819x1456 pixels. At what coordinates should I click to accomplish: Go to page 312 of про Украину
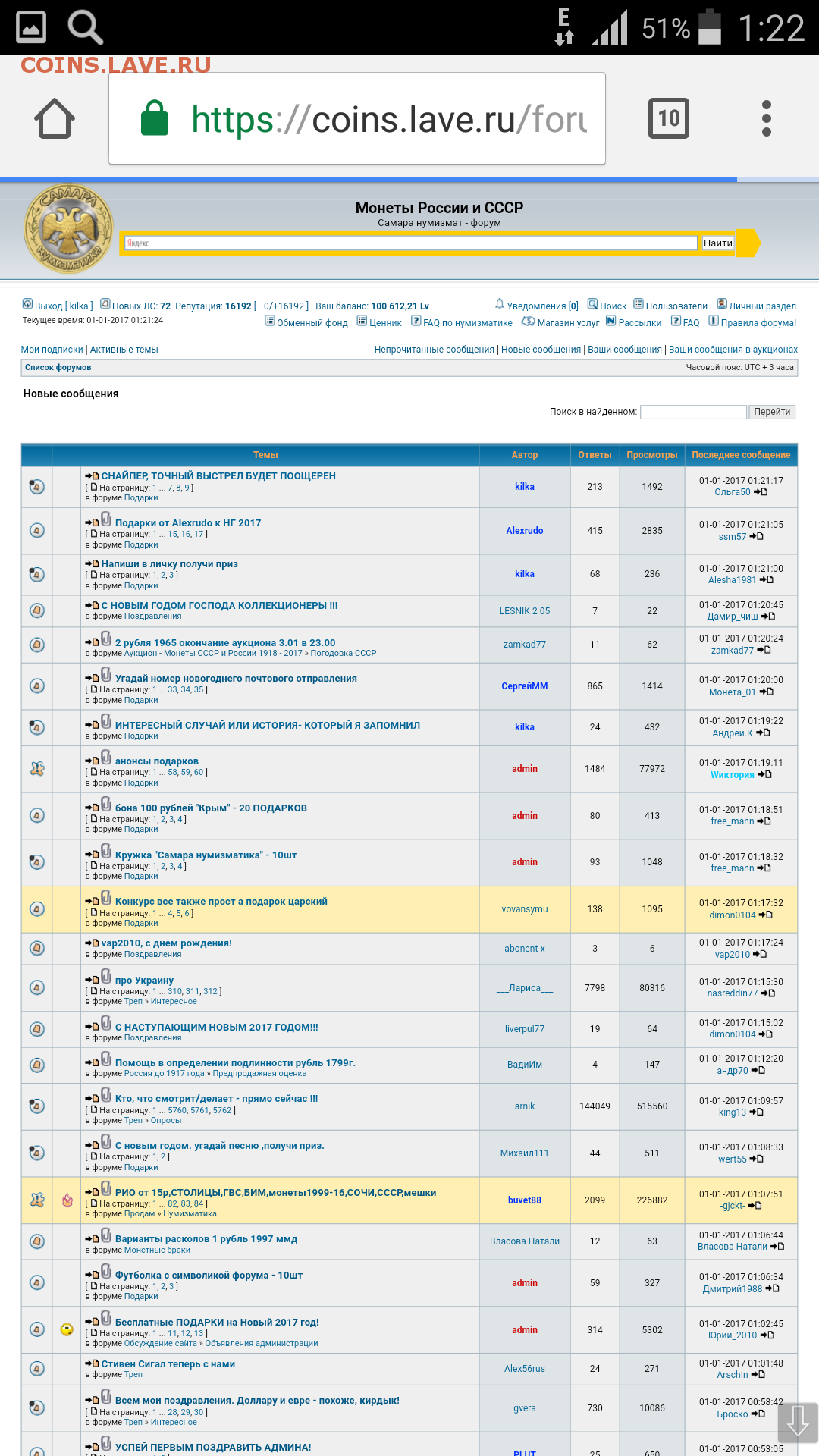pyautogui.click(x=210, y=992)
